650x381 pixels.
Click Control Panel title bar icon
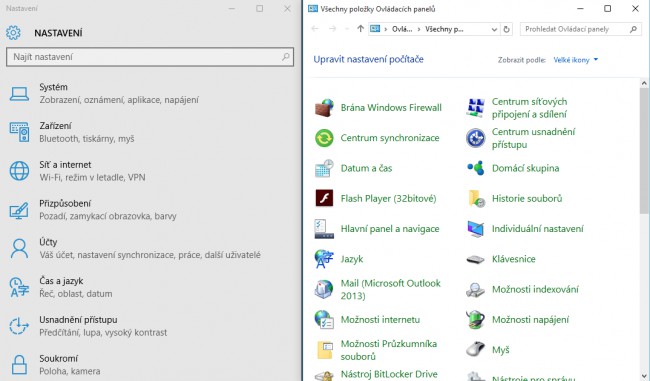[313, 9]
